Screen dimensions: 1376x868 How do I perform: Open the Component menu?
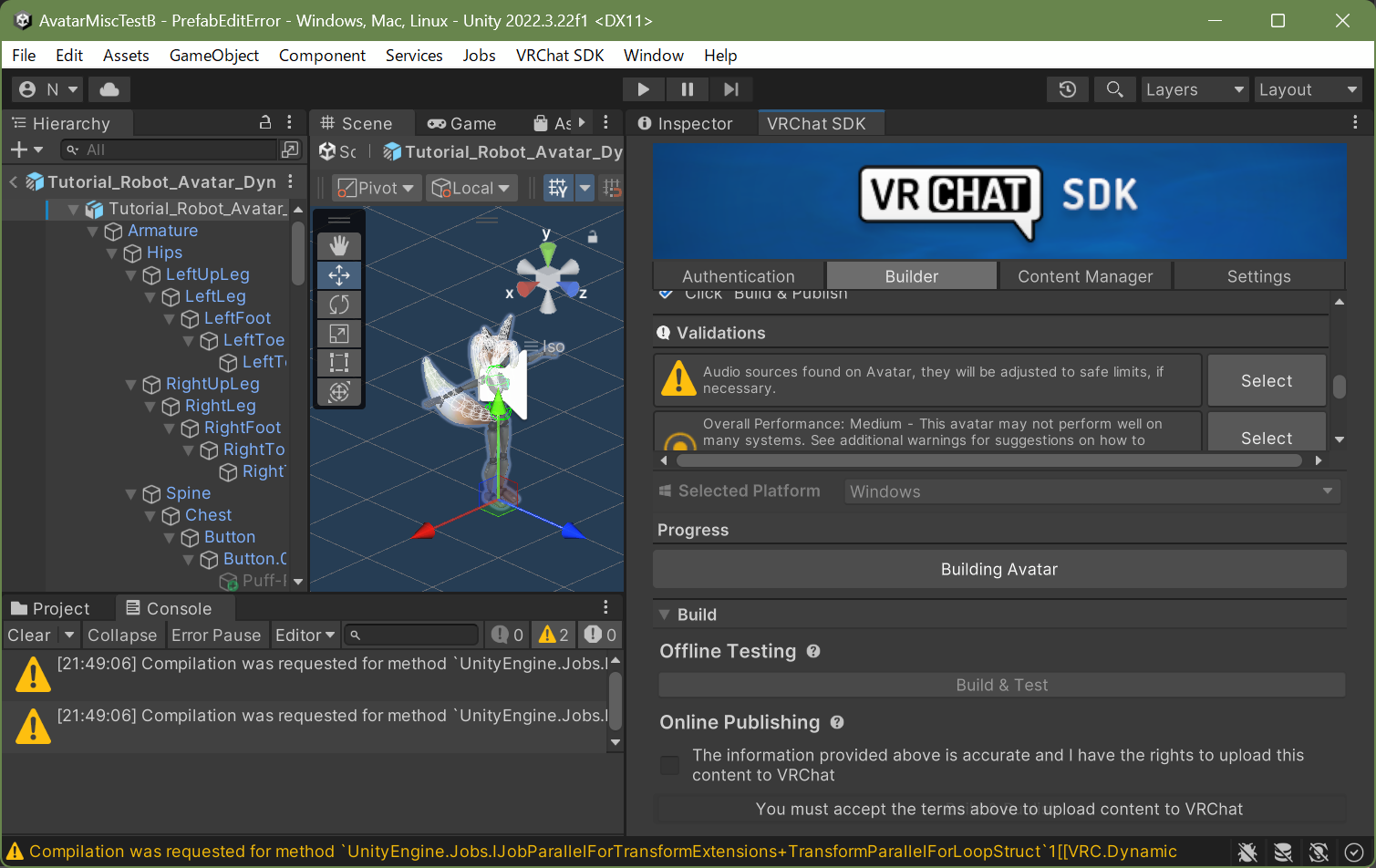pyautogui.click(x=322, y=55)
